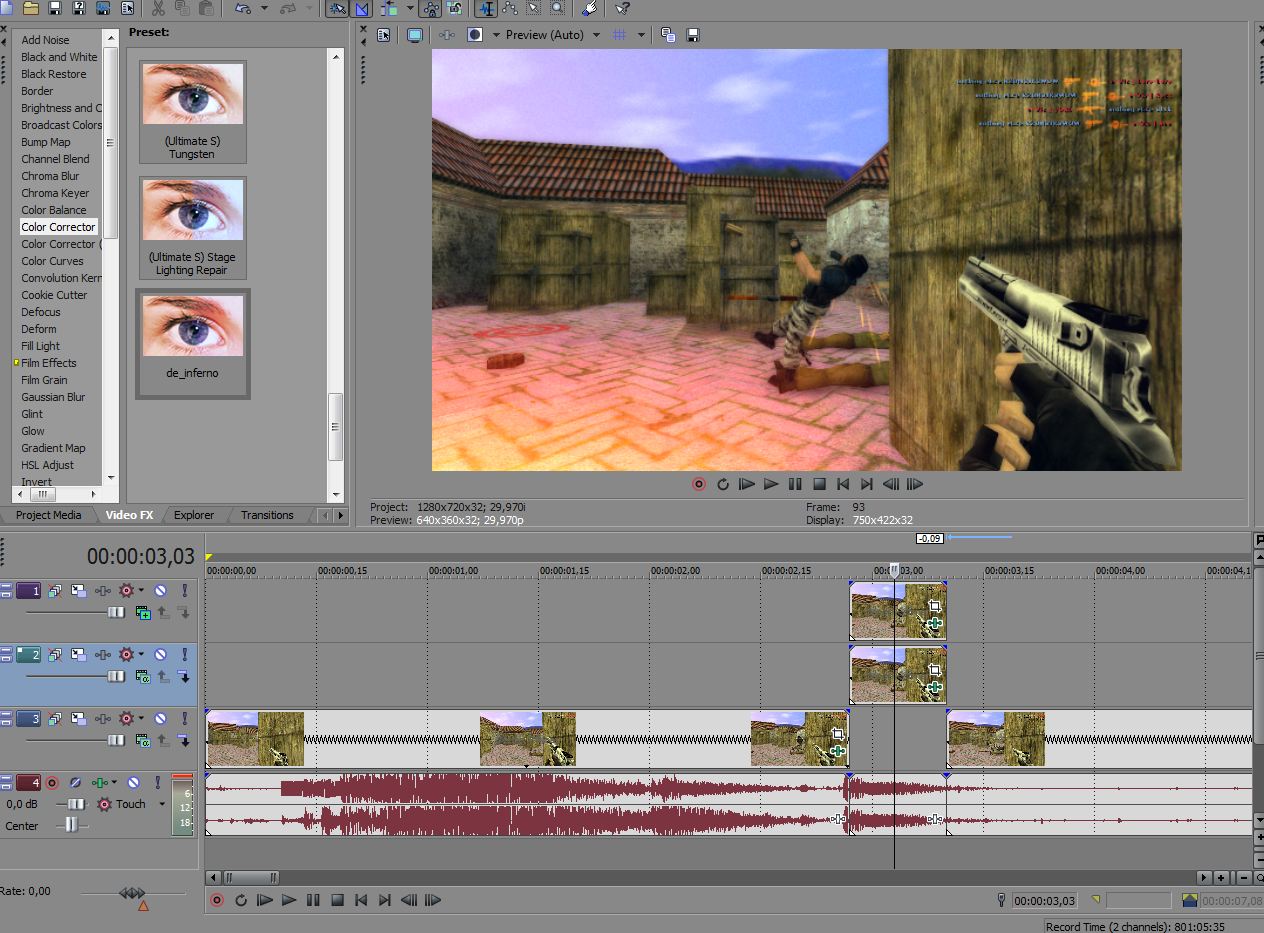1264x933 pixels.
Task: Click Loop Playback in timeline transport
Action: click(241, 900)
